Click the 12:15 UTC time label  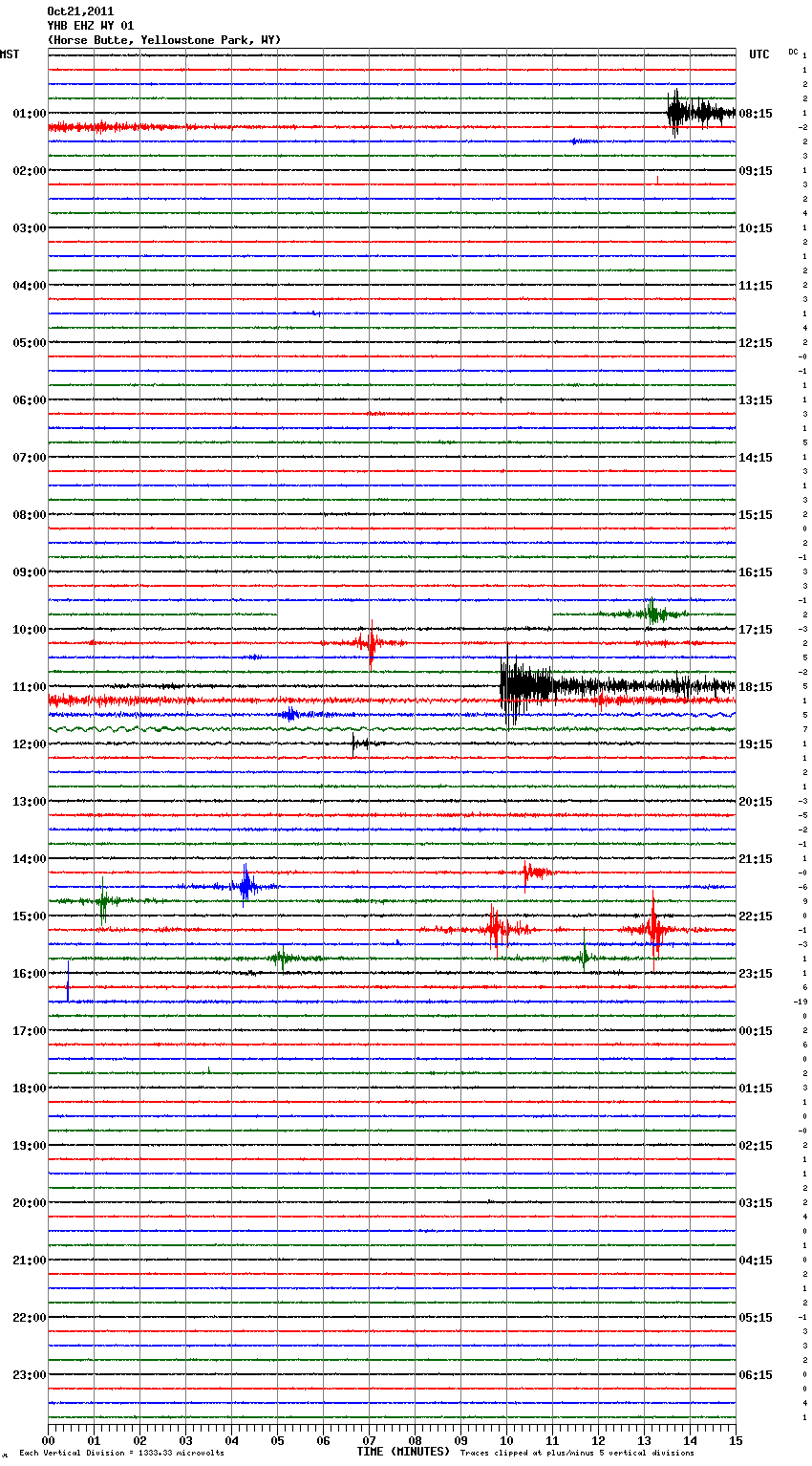point(756,343)
